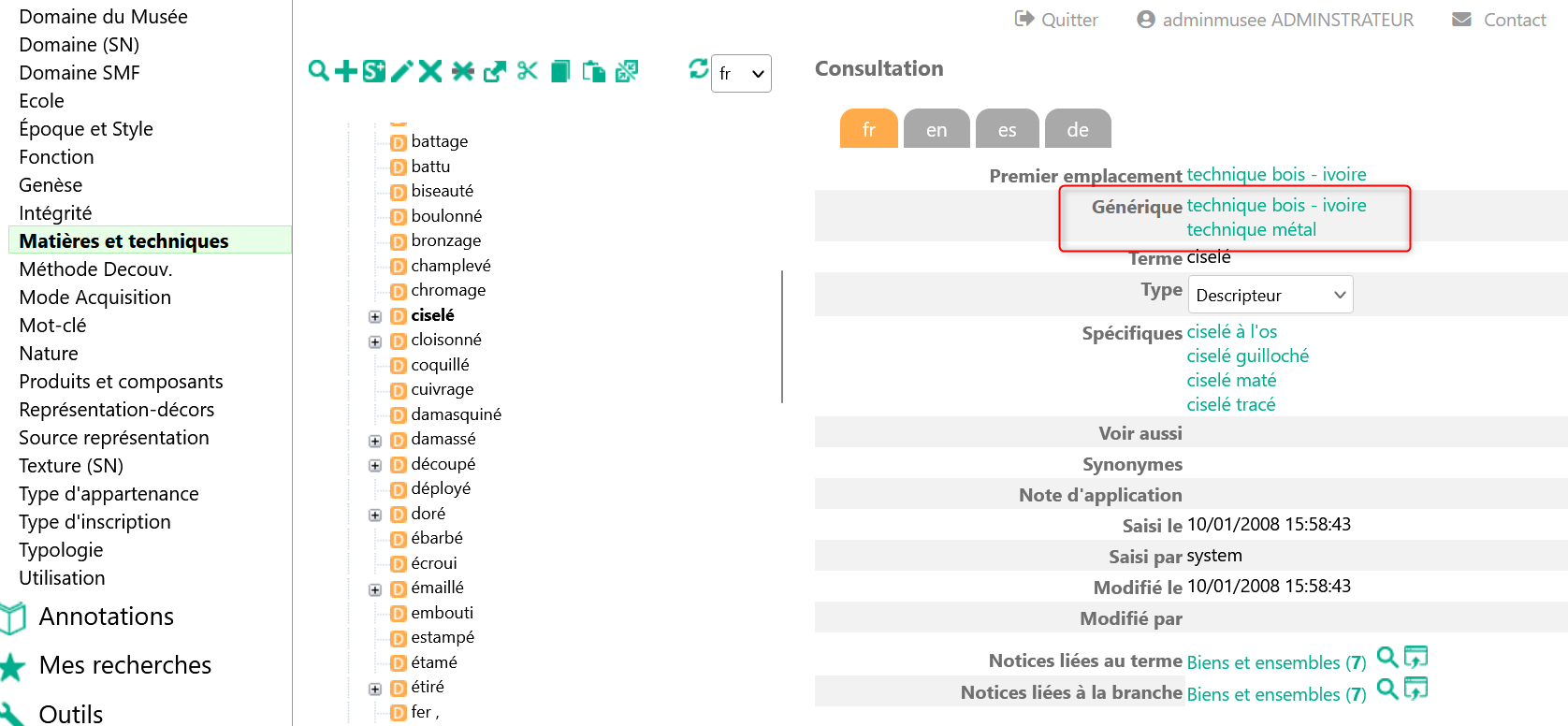Click the D descriptor icon beside battage

pyautogui.click(x=399, y=142)
